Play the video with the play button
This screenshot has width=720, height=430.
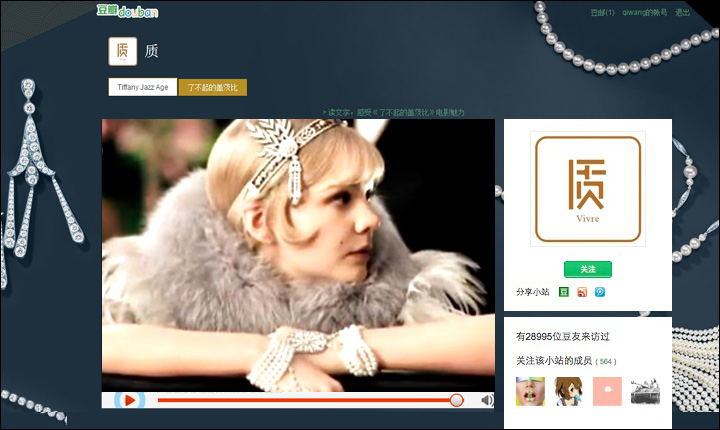tap(129, 400)
